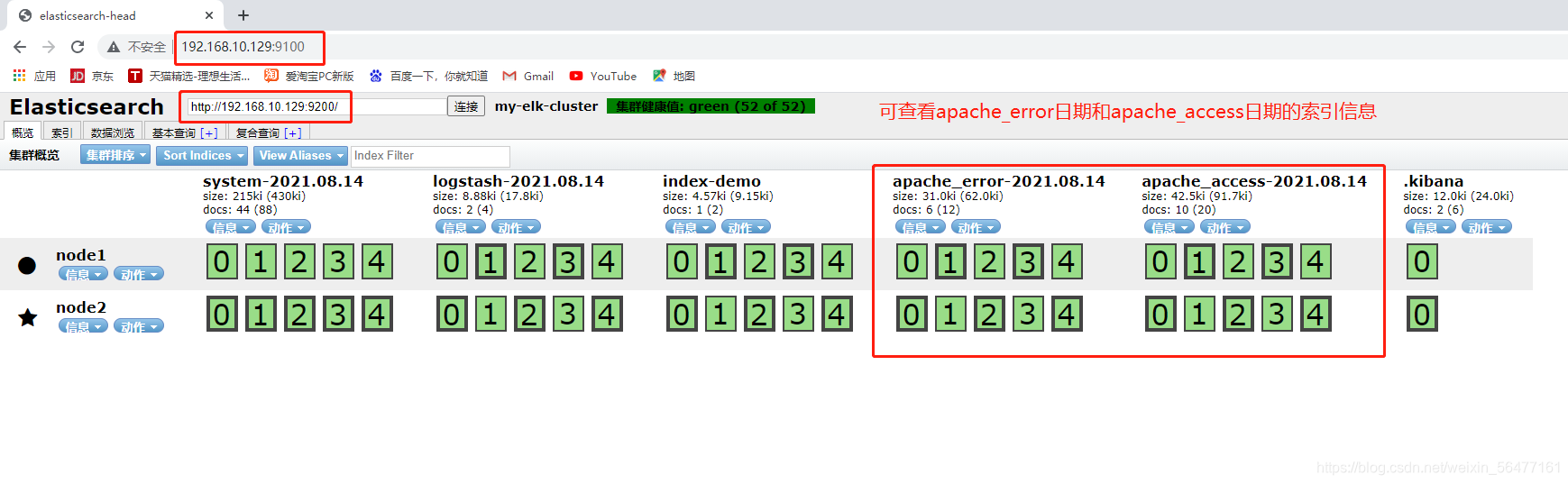Click shard 1 of apache_error-2021.08.14 on node1

[x=950, y=261]
